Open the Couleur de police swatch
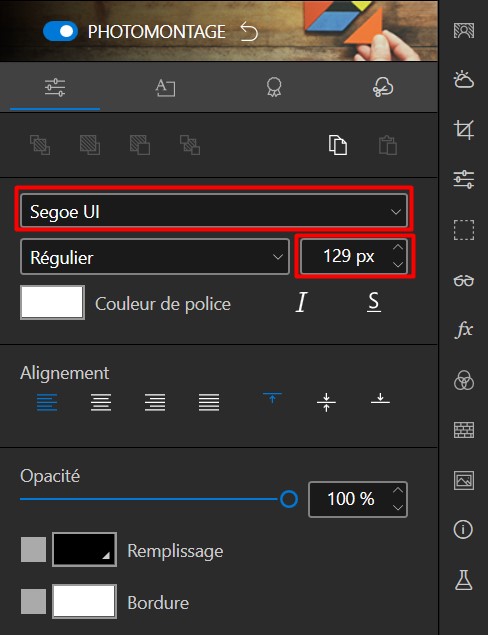Viewport: 488px width, 635px height. (52, 303)
